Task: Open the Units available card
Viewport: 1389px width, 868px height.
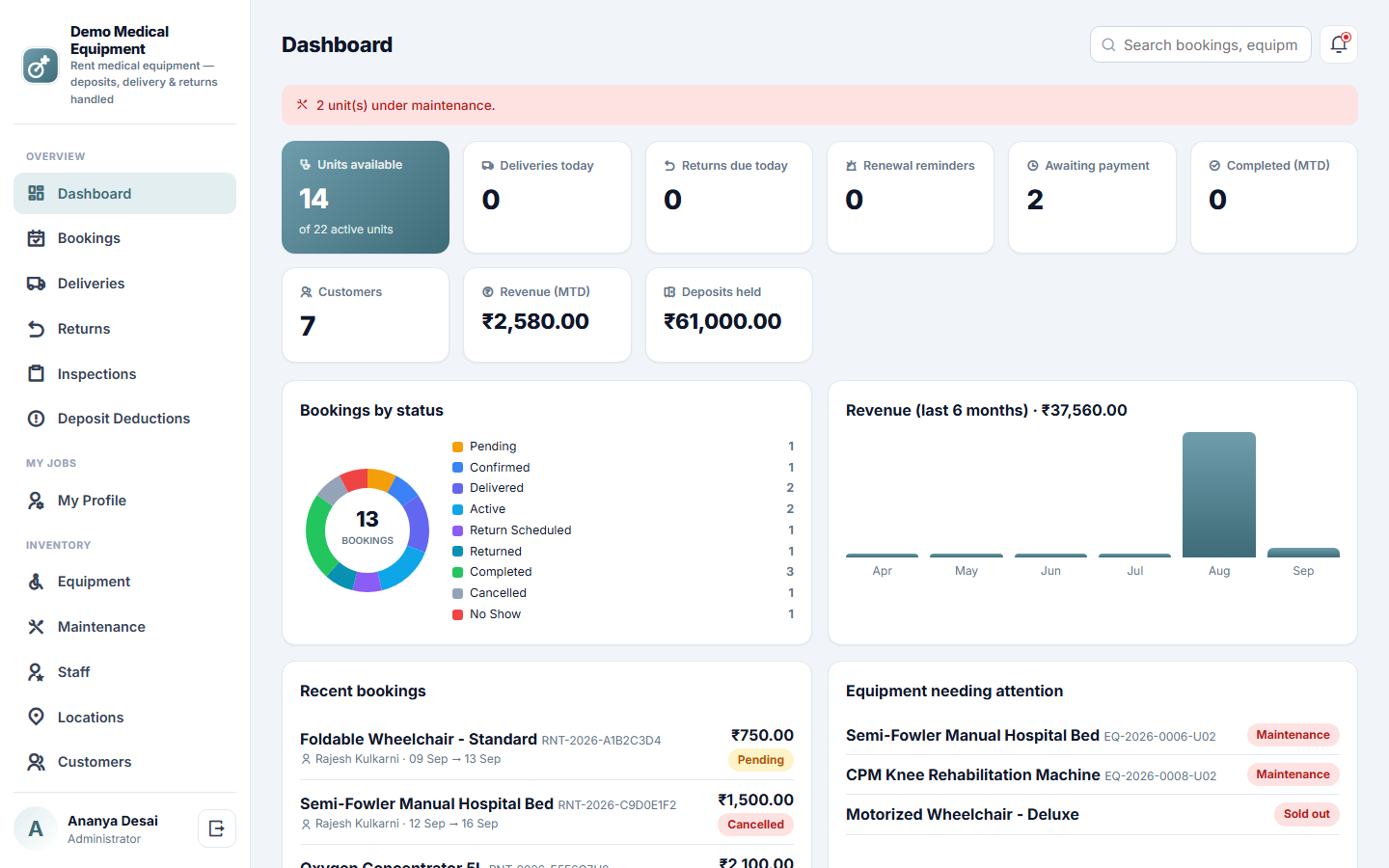Action: point(366,198)
